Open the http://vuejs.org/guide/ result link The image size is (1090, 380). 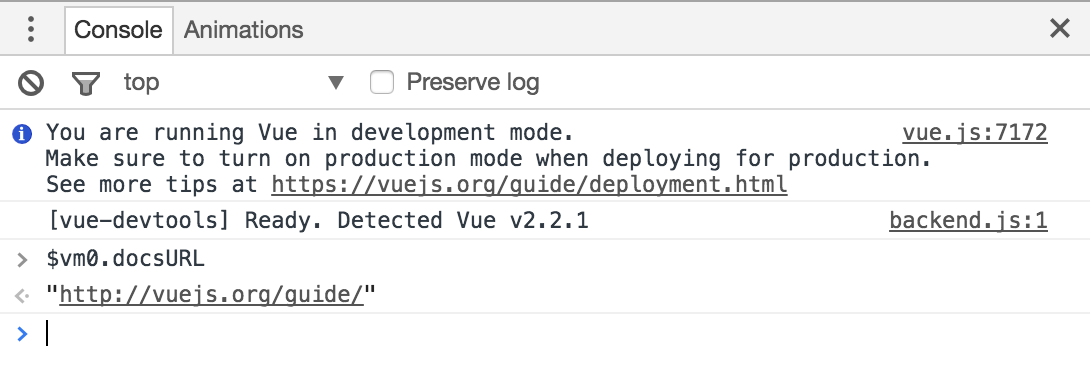pyautogui.click(x=211, y=295)
